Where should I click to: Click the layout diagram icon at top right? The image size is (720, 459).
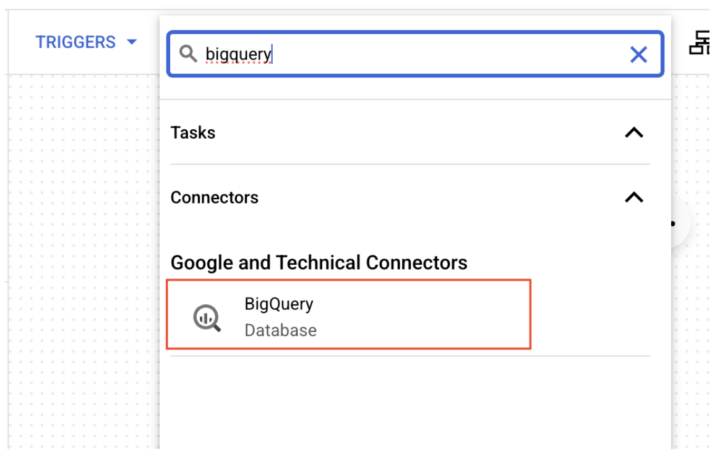click(699, 43)
